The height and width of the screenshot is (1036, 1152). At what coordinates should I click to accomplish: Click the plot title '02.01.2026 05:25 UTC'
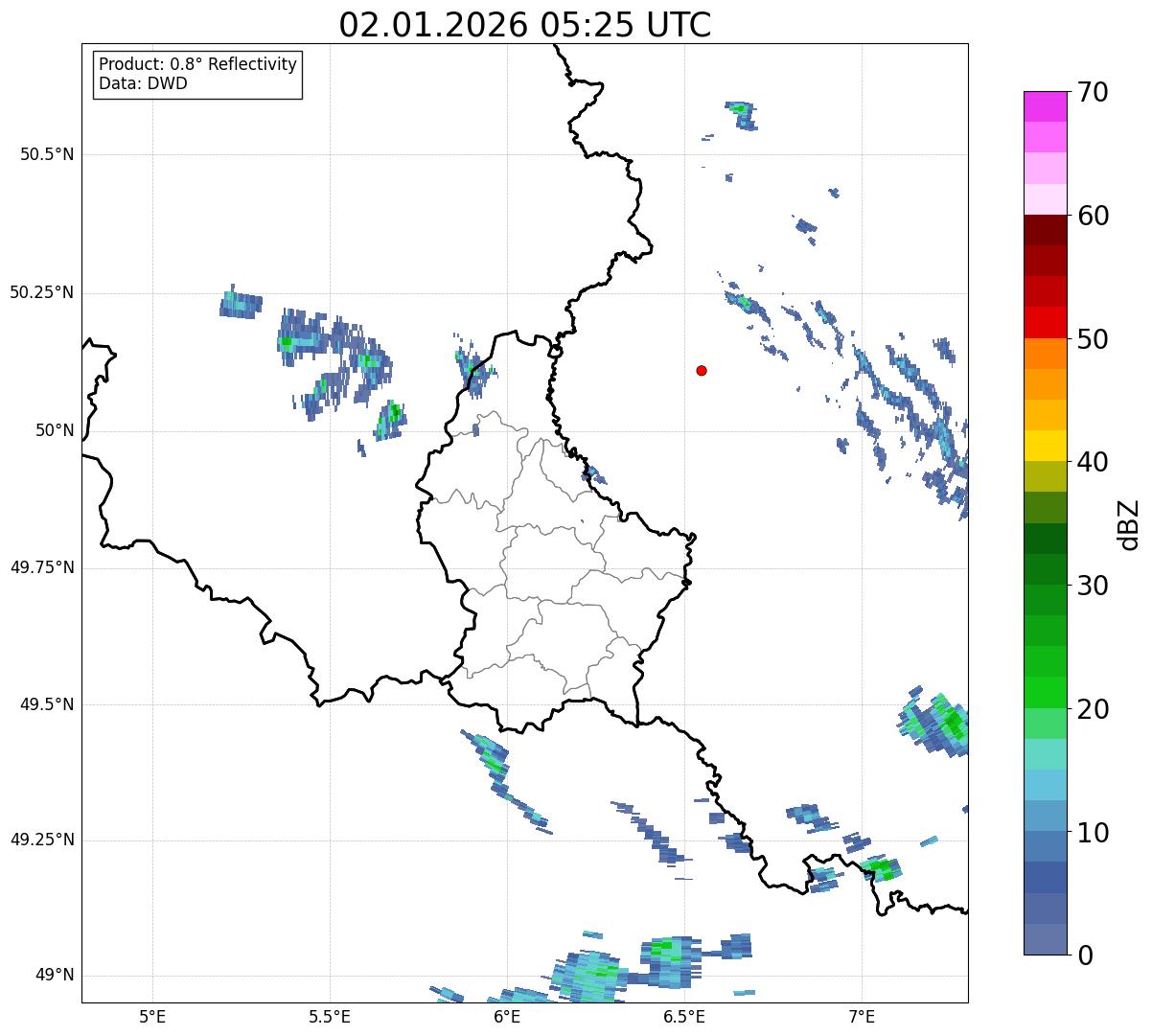point(525,25)
